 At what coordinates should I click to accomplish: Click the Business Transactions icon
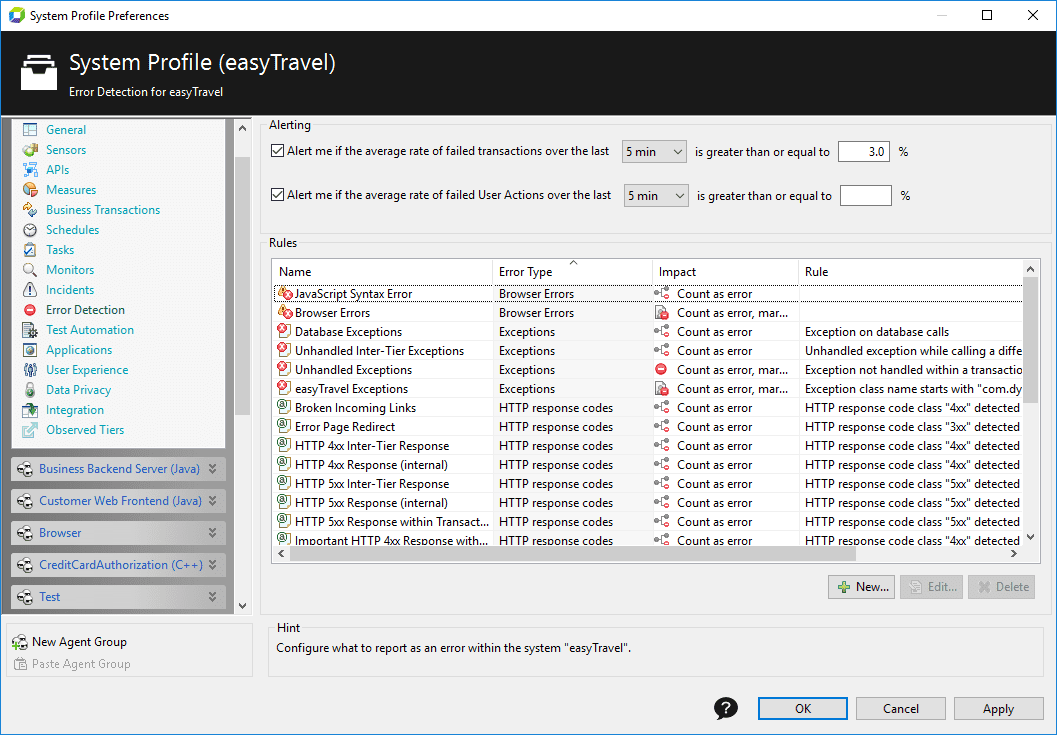click(30, 210)
